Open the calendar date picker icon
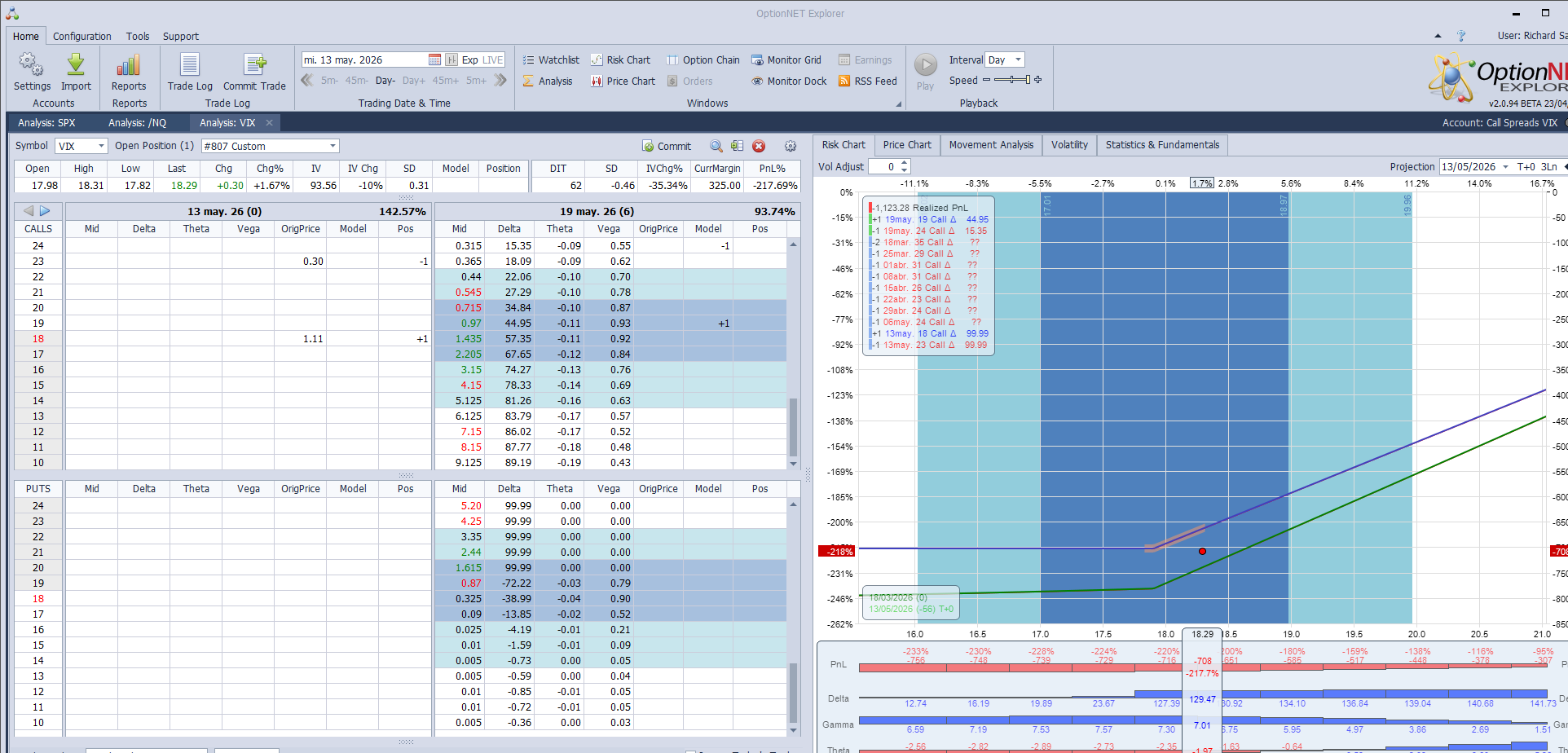 434,59
